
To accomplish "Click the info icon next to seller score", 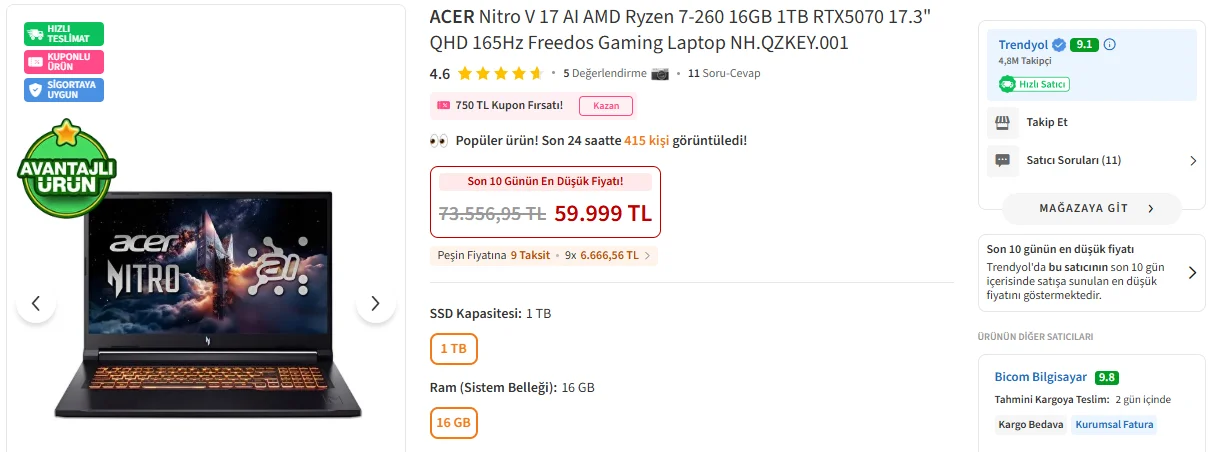I will point(1109,45).
